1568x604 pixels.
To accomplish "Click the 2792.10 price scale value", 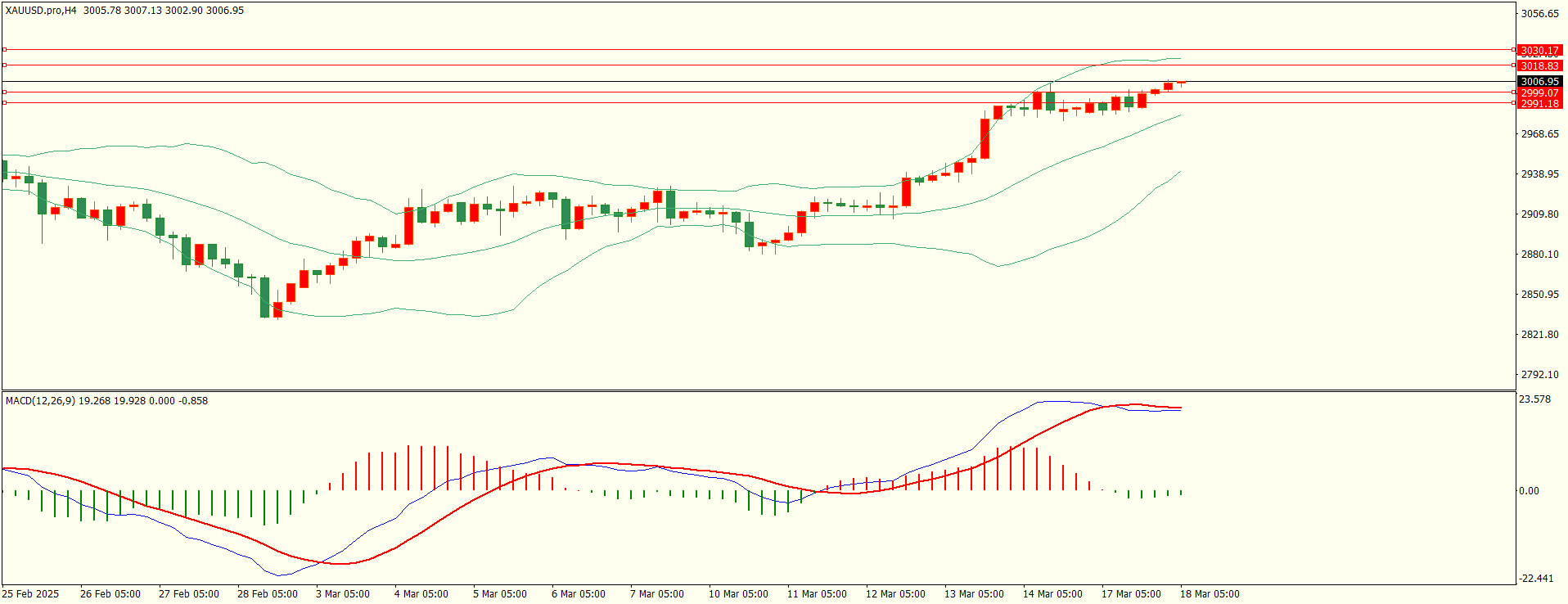I will tap(1539, 375).
